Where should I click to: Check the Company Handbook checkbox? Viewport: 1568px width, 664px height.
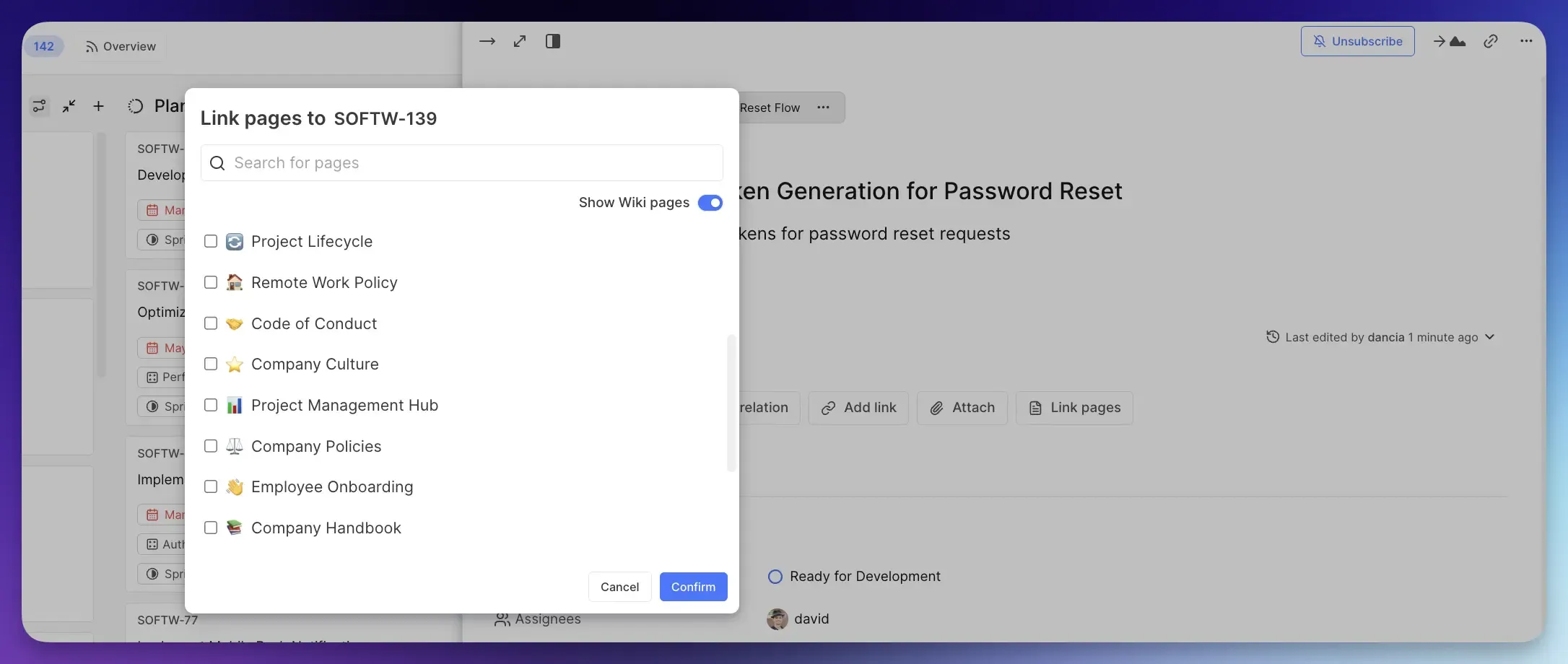tap(211, 528)
